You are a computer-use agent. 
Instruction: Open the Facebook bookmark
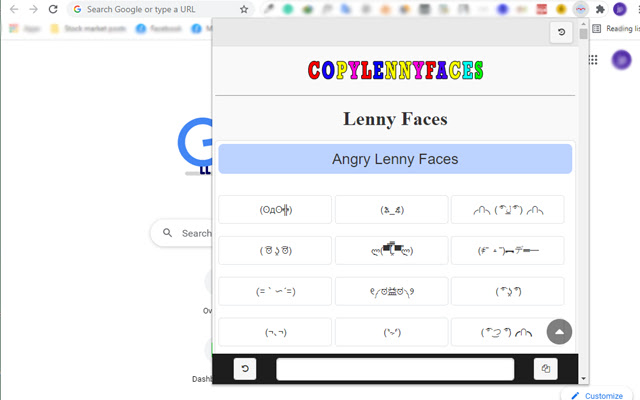click(x=159, y=29)
